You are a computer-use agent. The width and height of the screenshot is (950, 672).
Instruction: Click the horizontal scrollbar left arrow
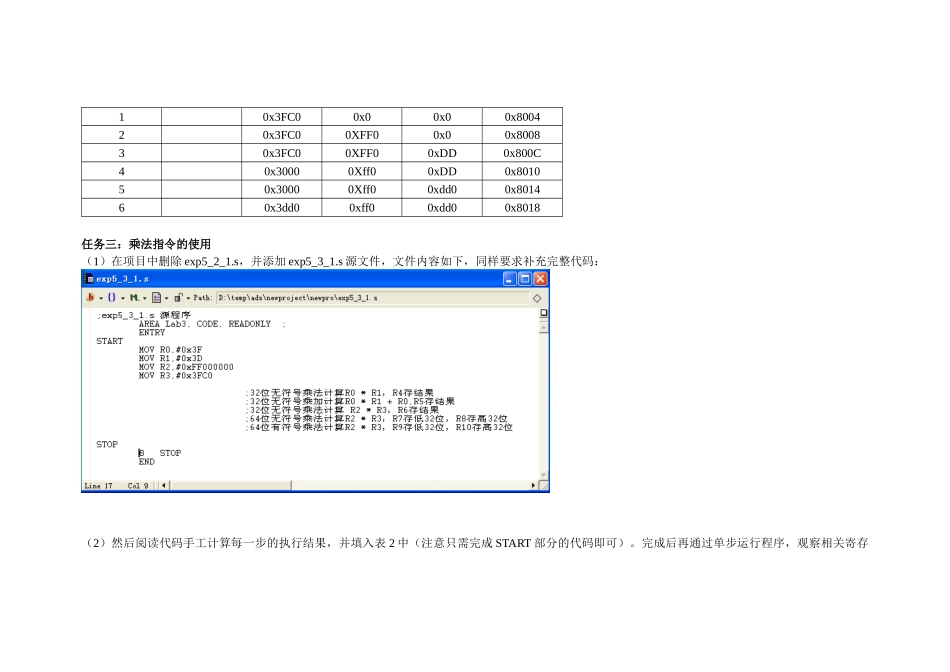(164, 485)
